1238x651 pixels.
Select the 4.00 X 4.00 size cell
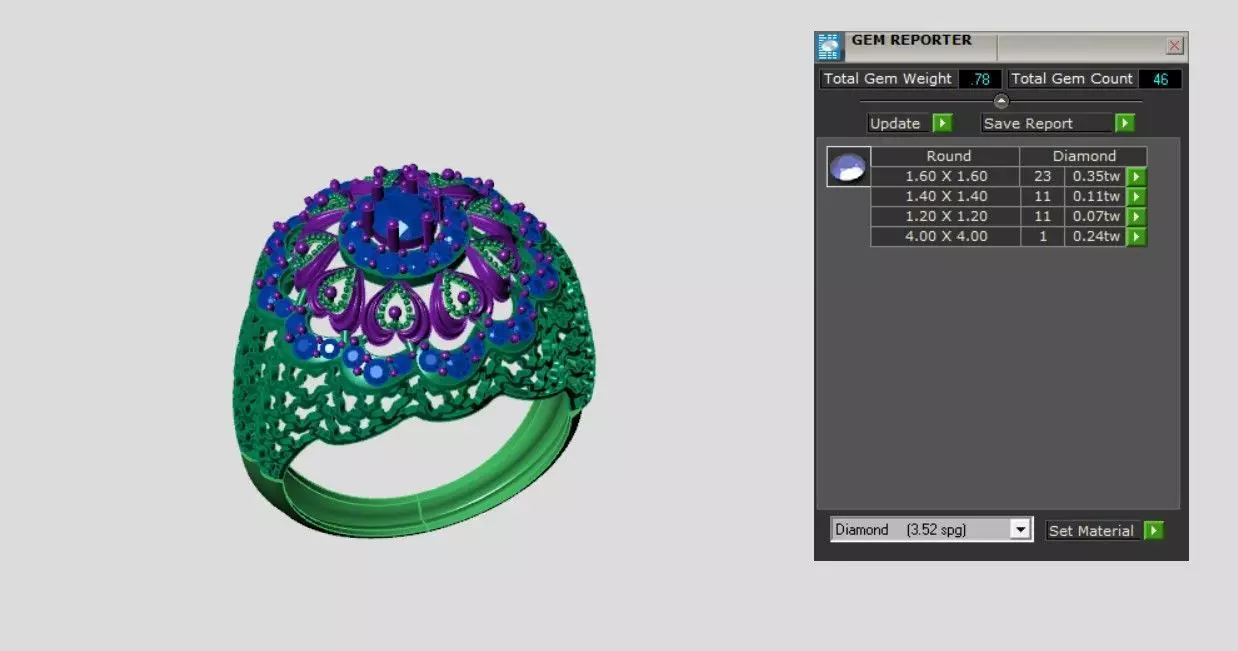945,237
